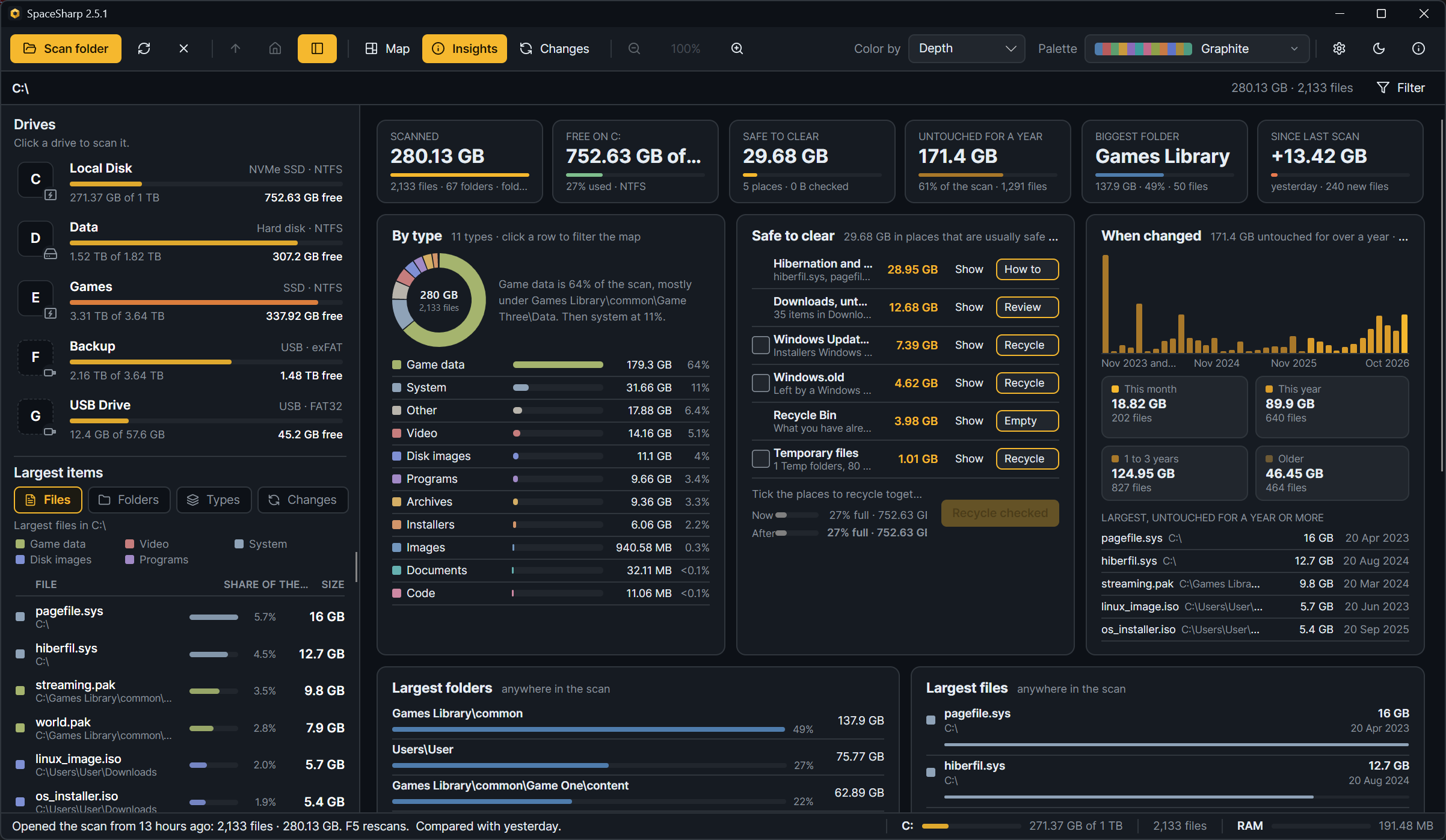
Task: Click the System swatch in the legend
Action: click(x=239, y=544)
